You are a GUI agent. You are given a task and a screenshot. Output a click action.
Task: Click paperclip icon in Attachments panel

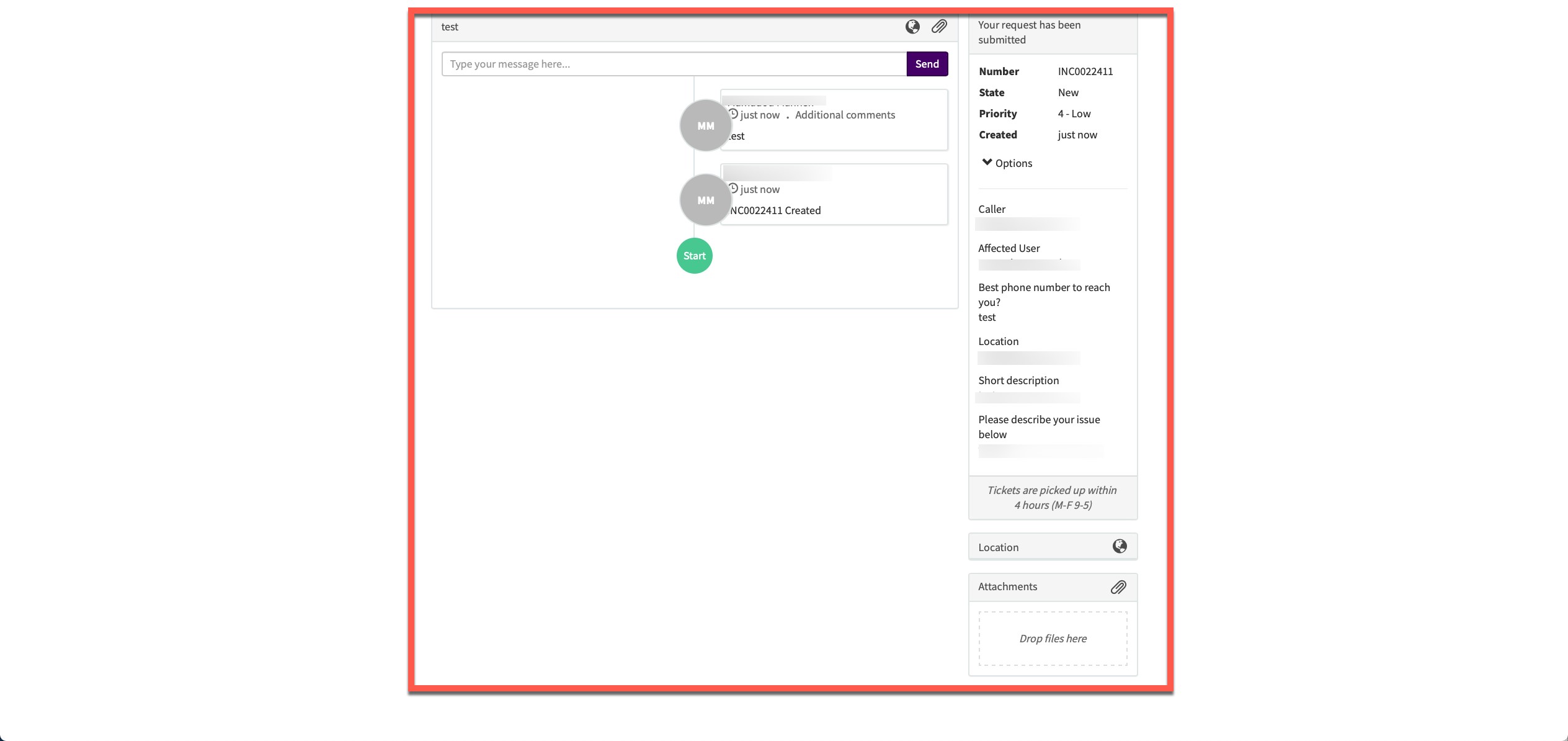click(1118, 587)
